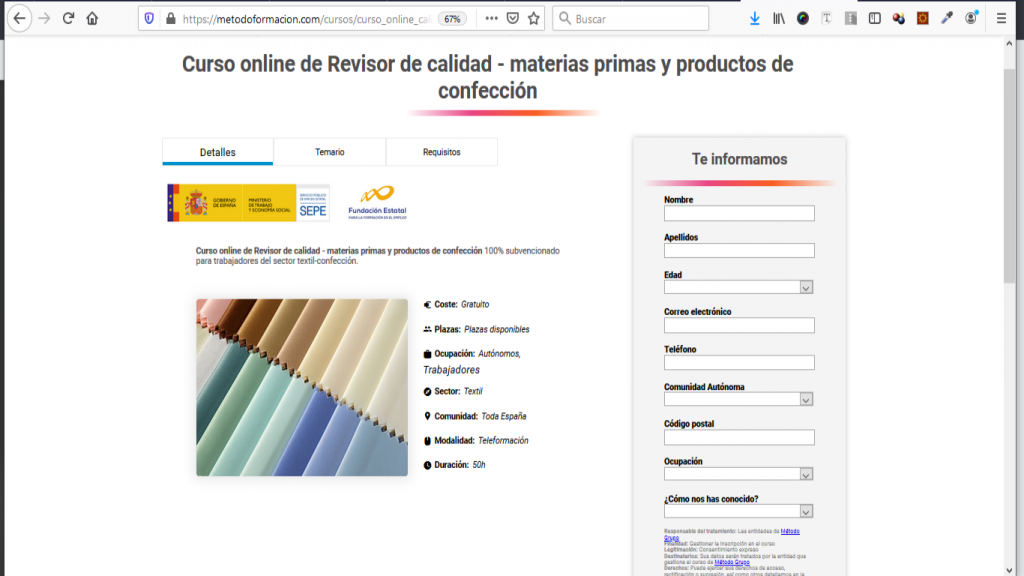This screenshot has width=1024, height=576.
Task: View site security padlock info
Action: 171,19
